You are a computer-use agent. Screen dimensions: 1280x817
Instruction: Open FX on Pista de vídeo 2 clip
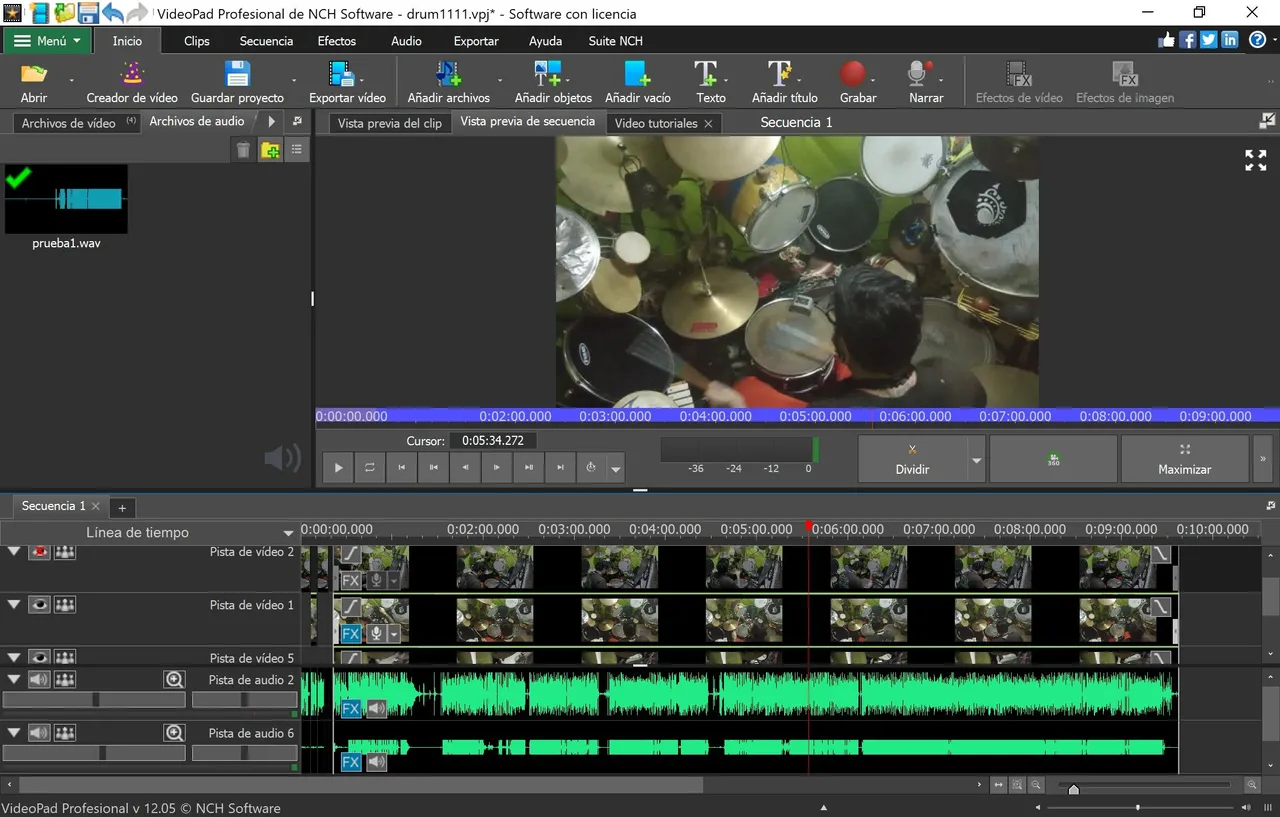click(351, 580)
